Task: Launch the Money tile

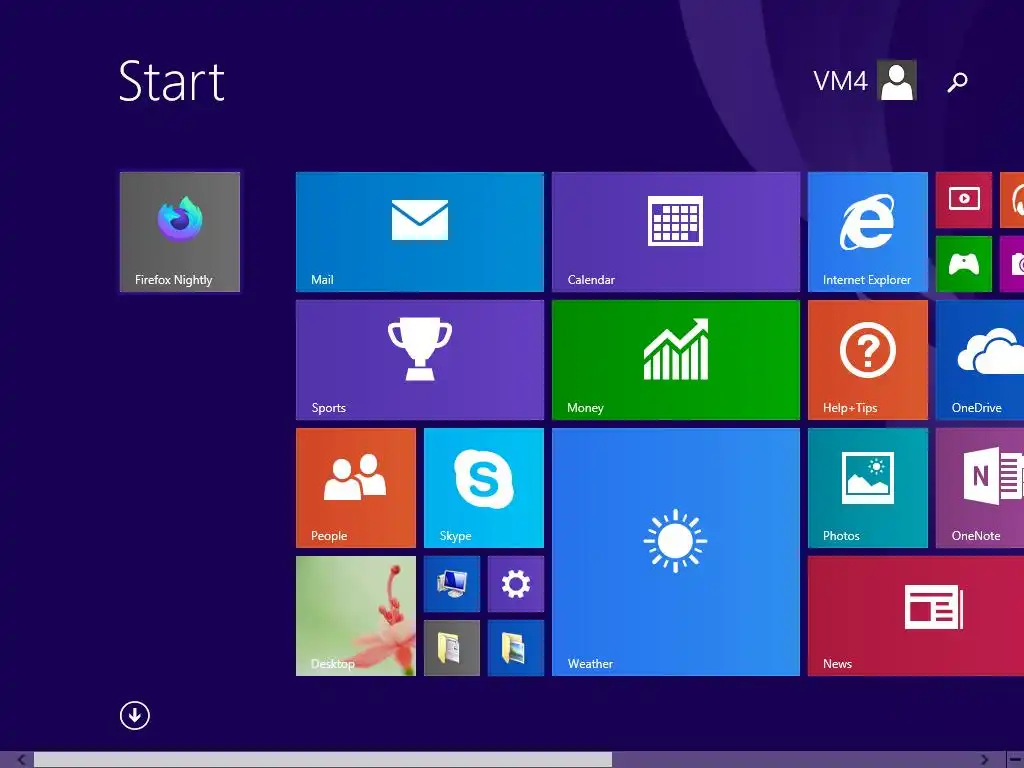Action: click(675, 360)
